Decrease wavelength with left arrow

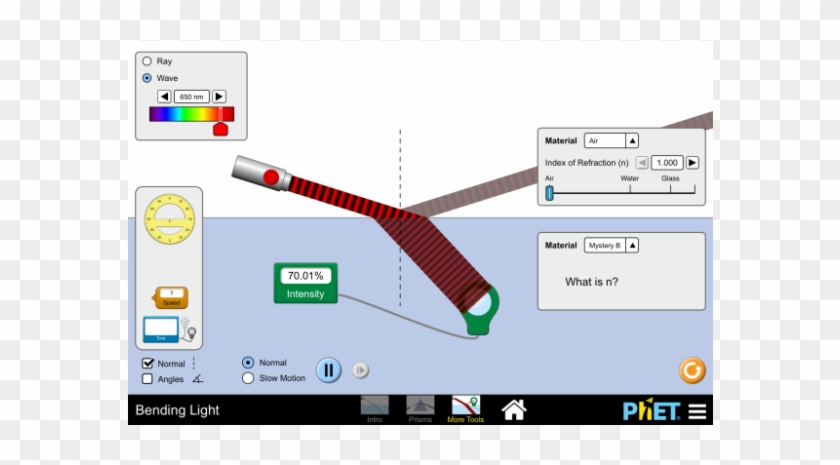tap(164, 96)
